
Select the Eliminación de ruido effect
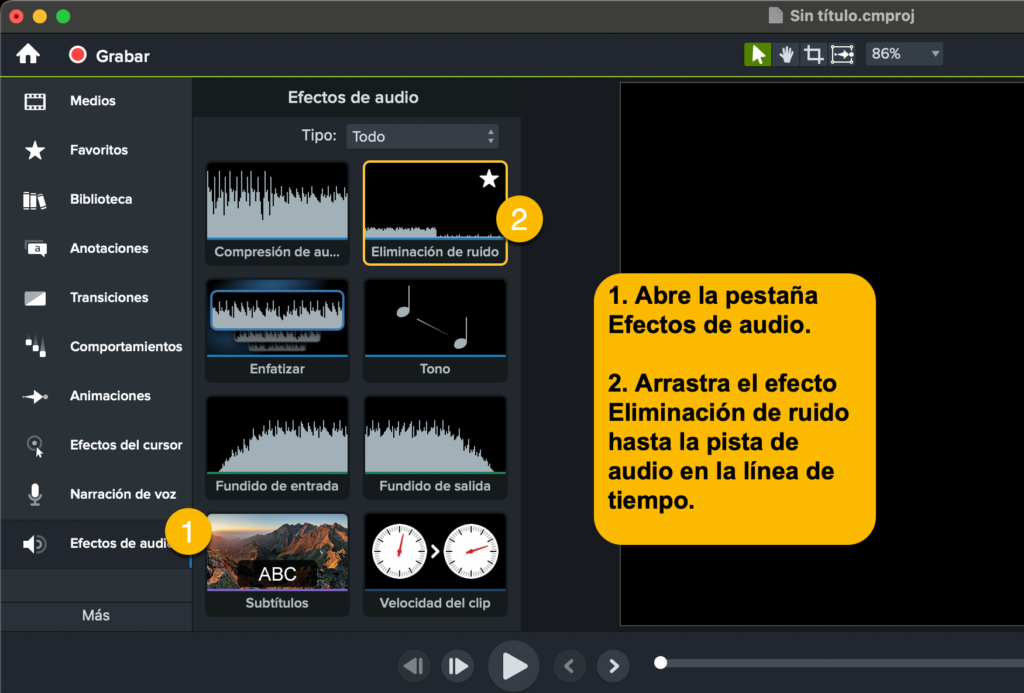[x=435, y=213]
